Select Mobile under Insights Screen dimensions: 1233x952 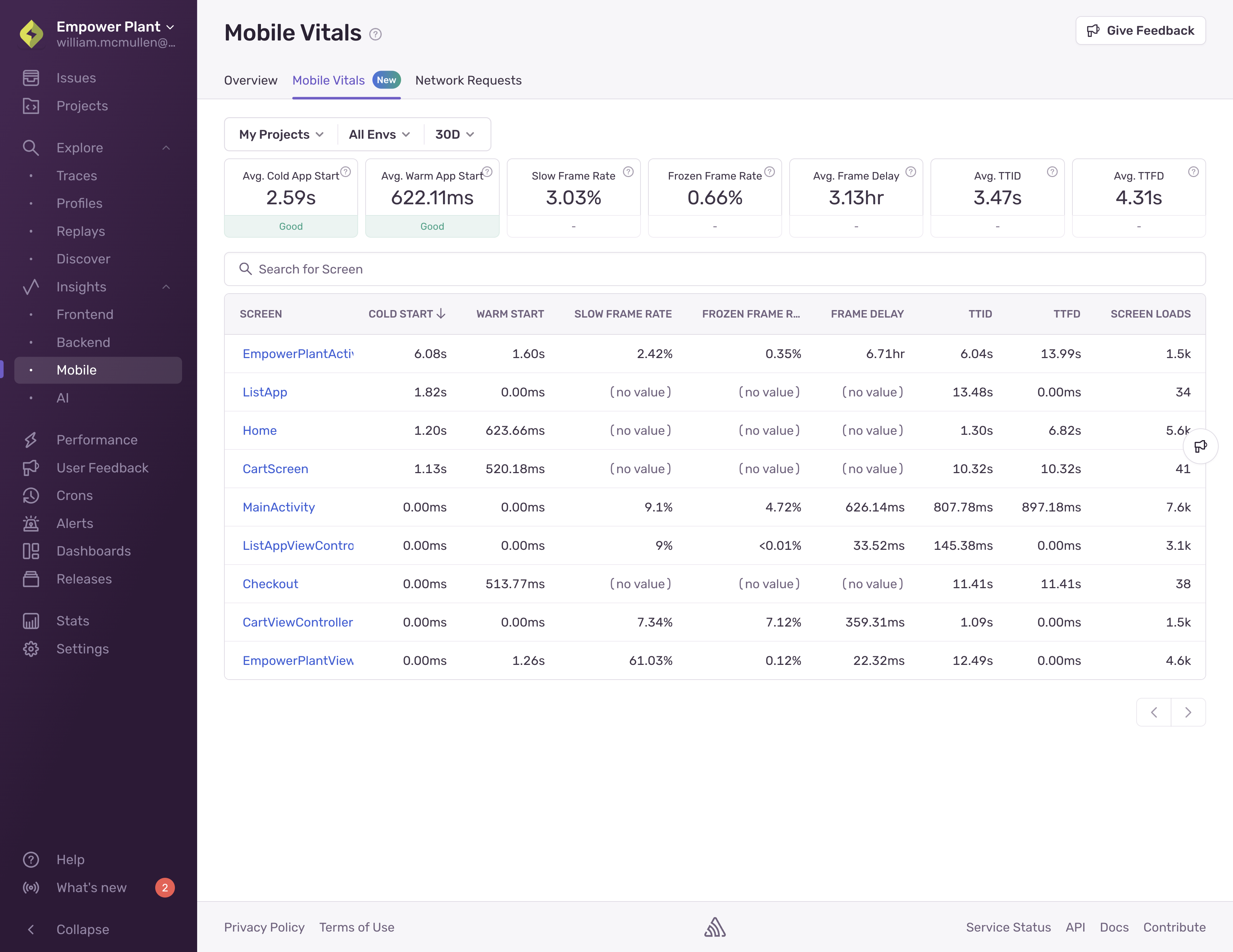coord(98,370)
